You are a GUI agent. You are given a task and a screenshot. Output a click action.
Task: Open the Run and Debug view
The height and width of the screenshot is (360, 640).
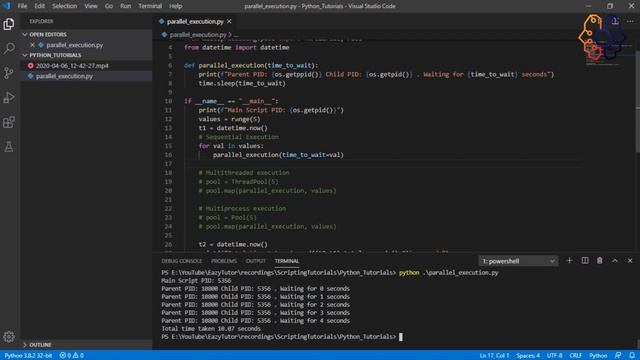9,98
